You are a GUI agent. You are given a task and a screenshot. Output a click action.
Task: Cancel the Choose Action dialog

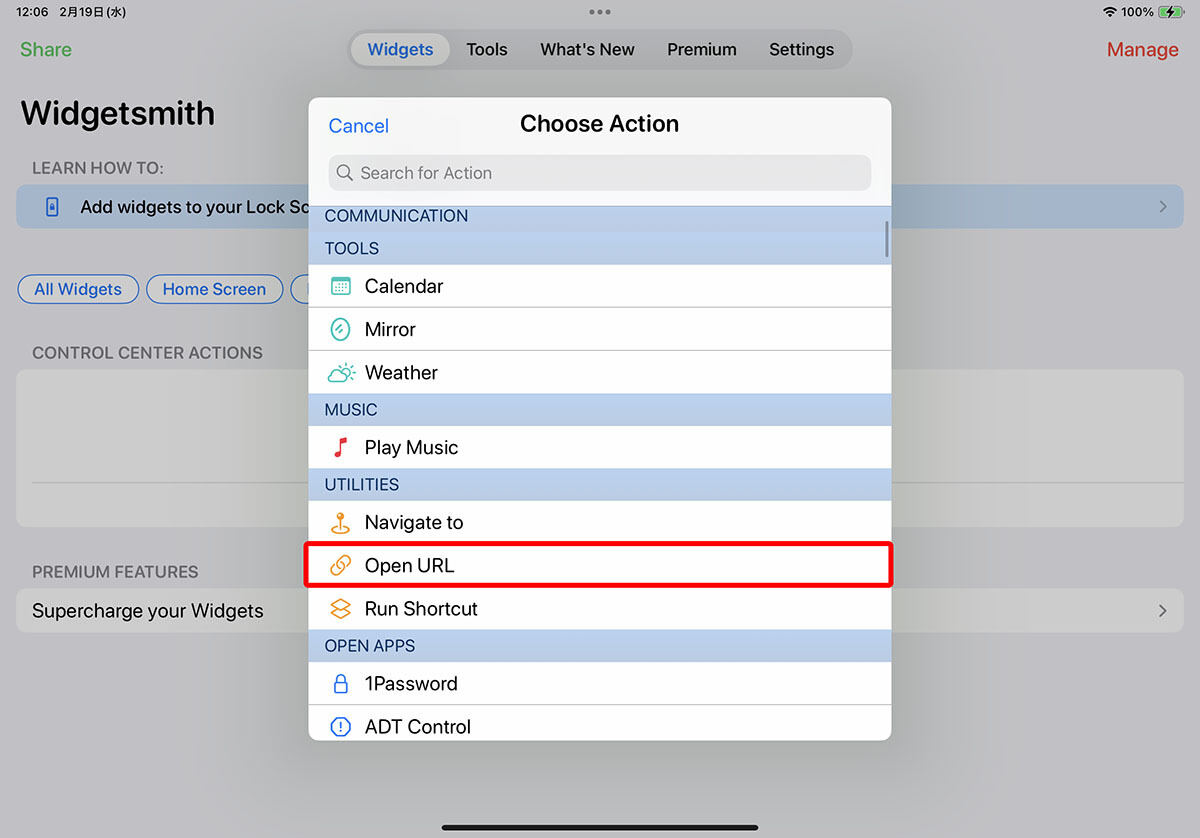tap(358, 126)
